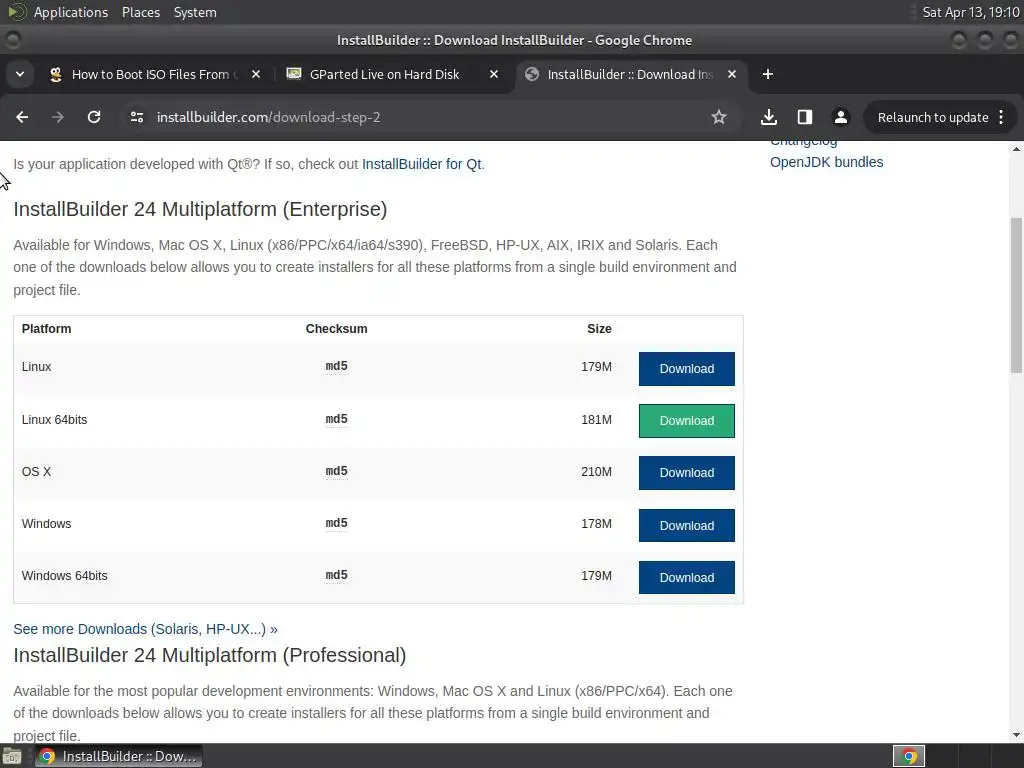Open the Applications menu
The image size is (1024, 768).
coord(71,12)
